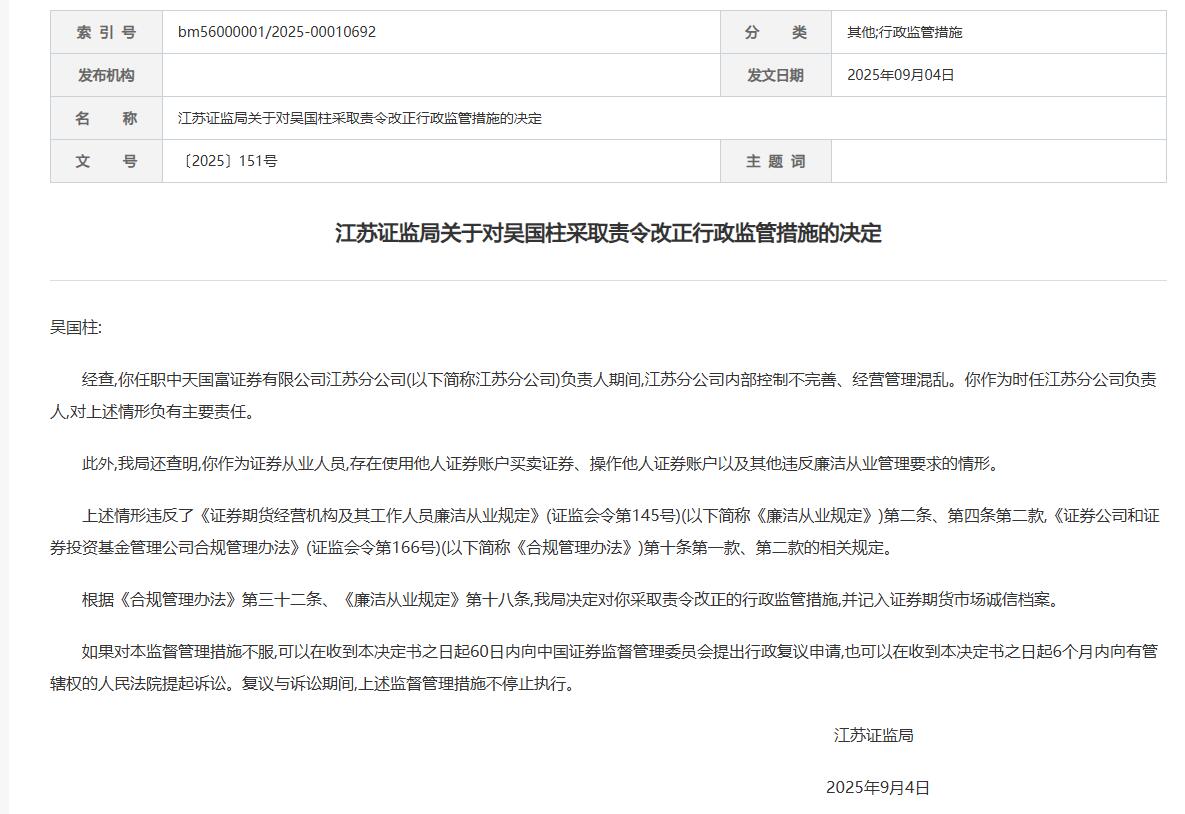The height and width of the screenshot is (814, 1185).
Task: Click paragraph beginning 经查,你任职中天国富证券
Action: 604,395
